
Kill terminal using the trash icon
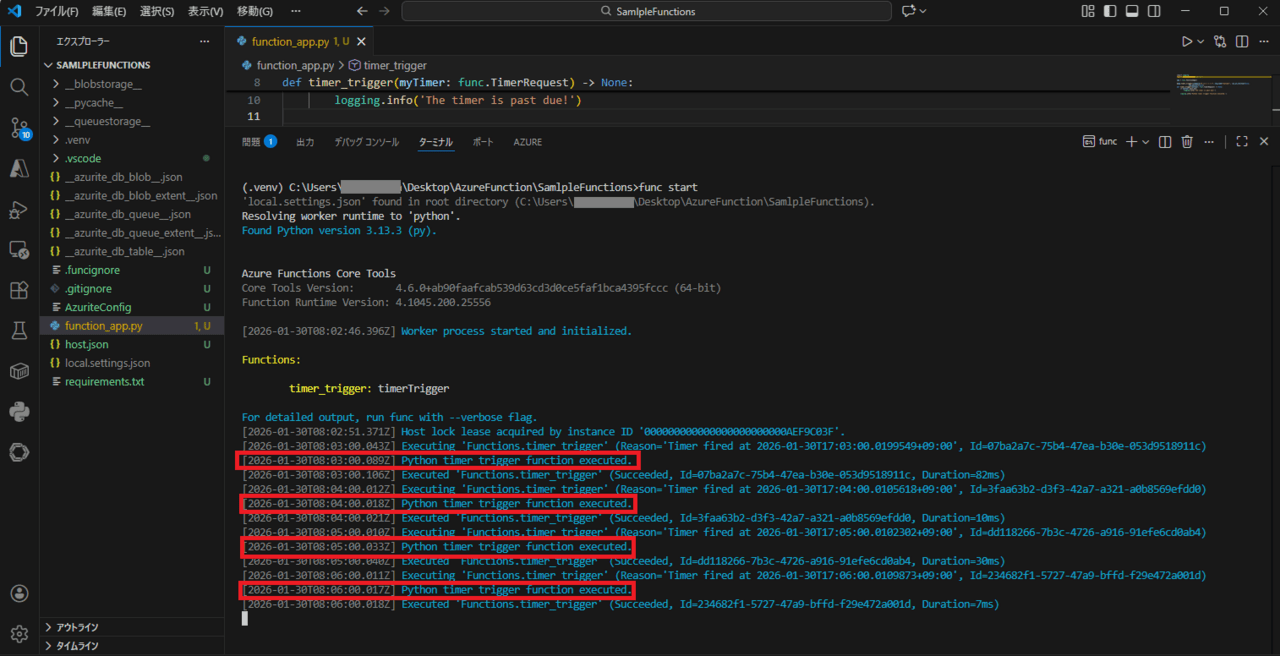[x=1187, y=142]
